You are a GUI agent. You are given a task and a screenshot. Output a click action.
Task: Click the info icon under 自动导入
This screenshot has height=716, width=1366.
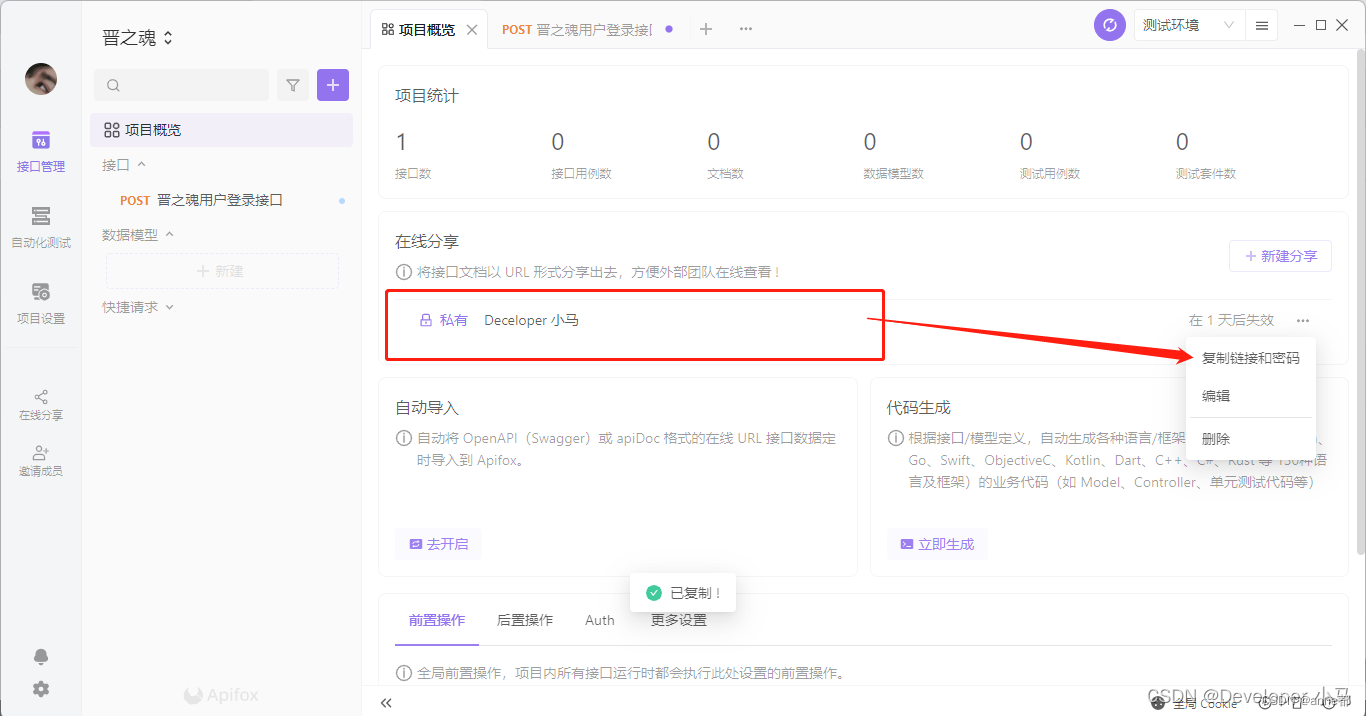pyautogui.click(x=403, y=438)
